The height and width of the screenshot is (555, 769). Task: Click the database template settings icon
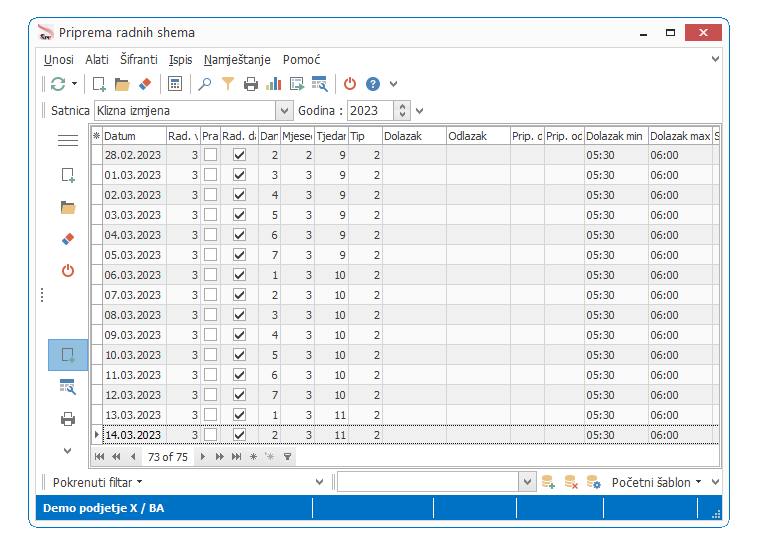click(x=593, y=482)
